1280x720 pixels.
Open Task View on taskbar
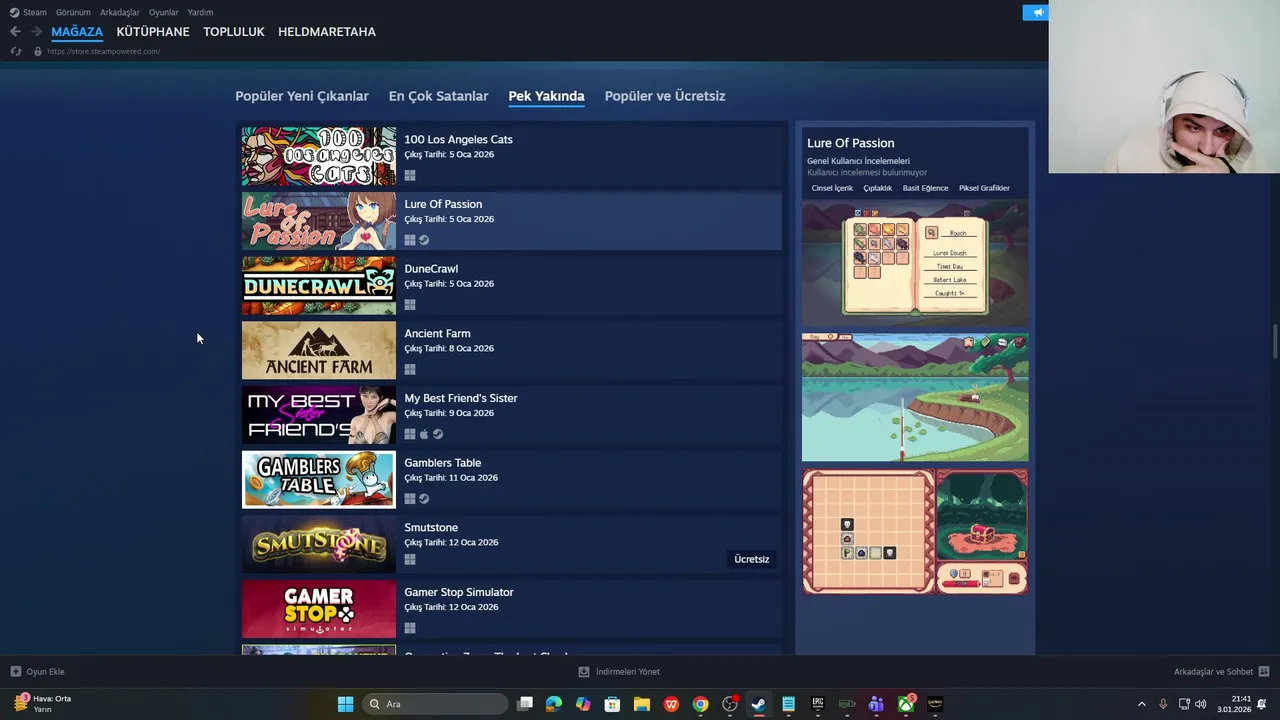click(x=525, y=704)
